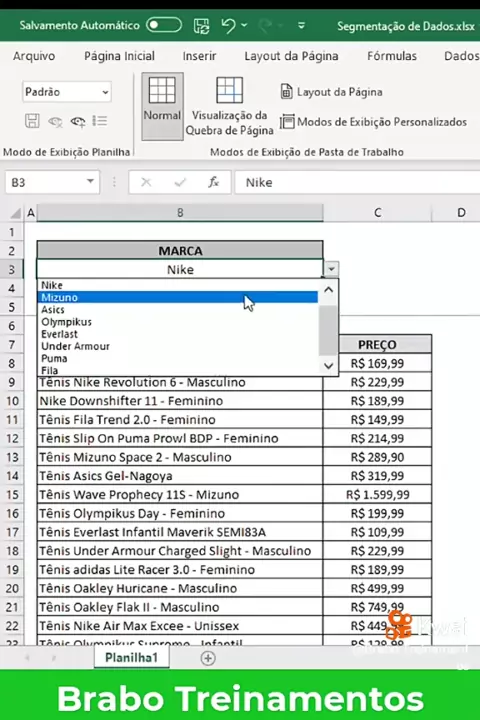
Task: Select the Planilha1 sheet tab
Action: 131,658
